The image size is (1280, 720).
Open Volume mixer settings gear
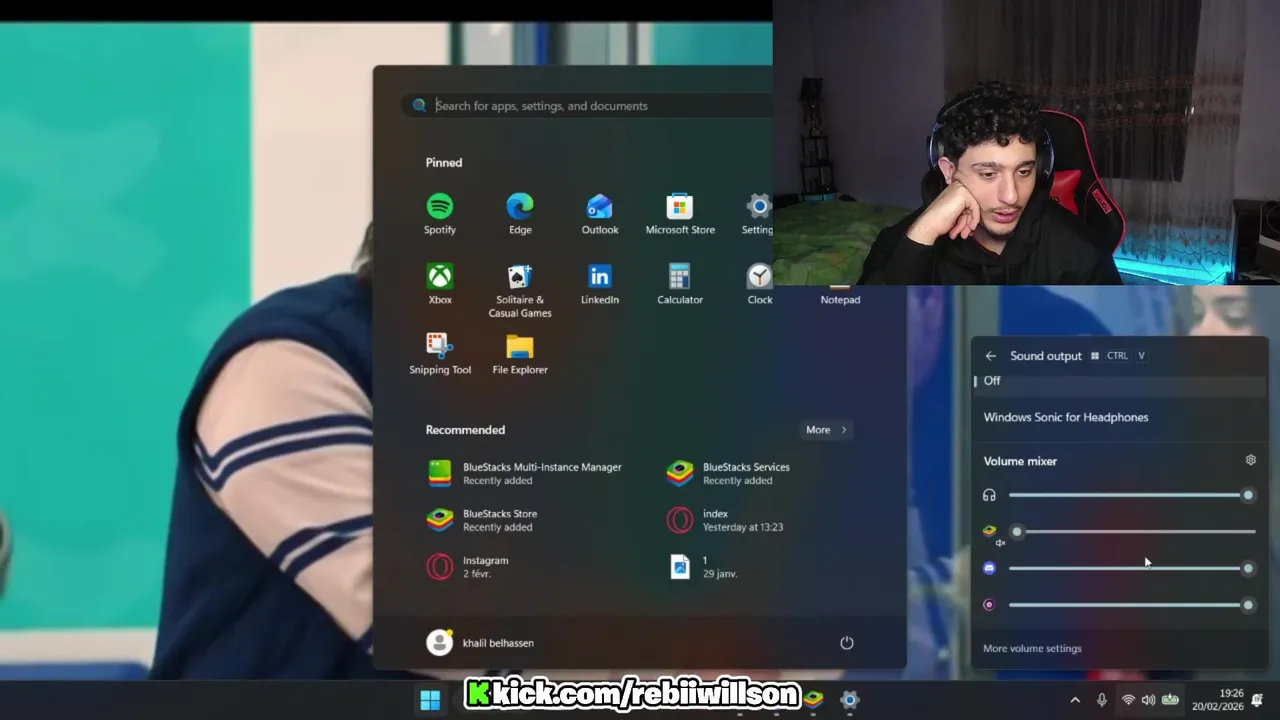[x=1250, y=460]
